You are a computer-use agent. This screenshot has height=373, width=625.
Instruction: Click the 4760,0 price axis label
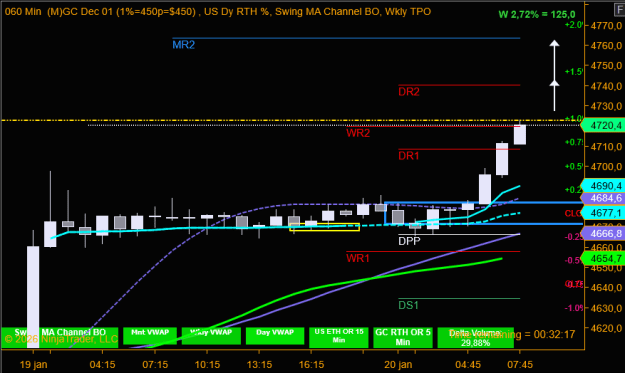606,46
